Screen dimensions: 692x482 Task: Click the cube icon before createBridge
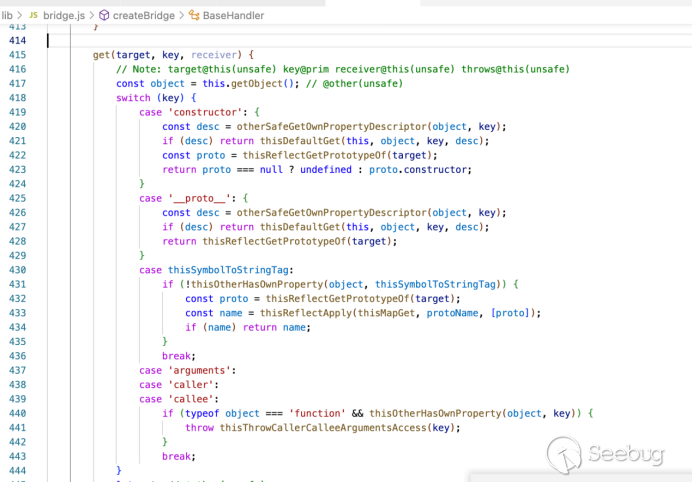[104, 15]
